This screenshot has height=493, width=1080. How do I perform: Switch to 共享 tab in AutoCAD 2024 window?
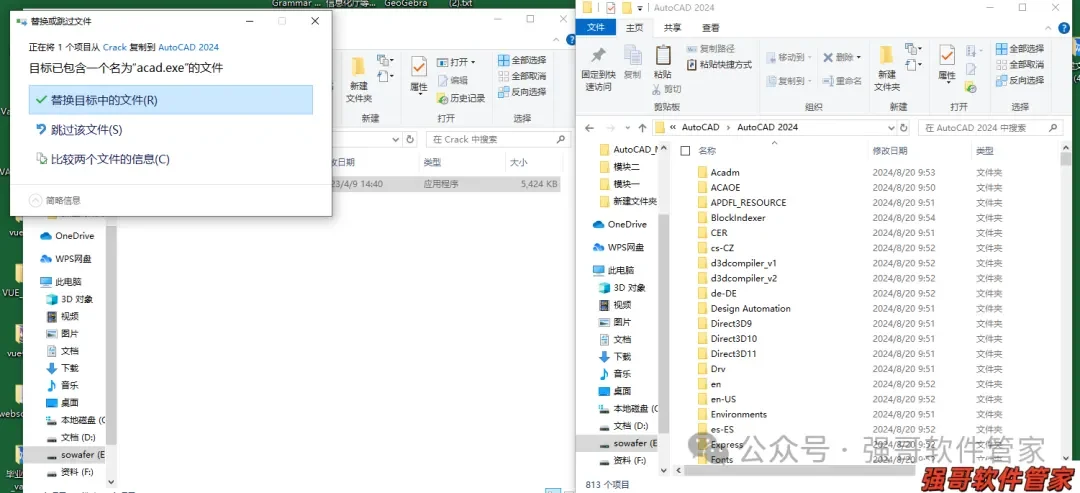(x=672, y=28)
